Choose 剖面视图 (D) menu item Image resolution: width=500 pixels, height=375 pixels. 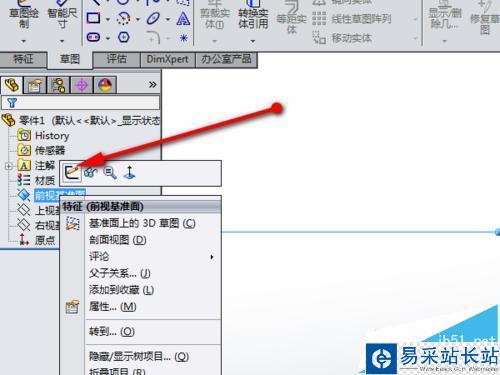click(x=118, y=240)
